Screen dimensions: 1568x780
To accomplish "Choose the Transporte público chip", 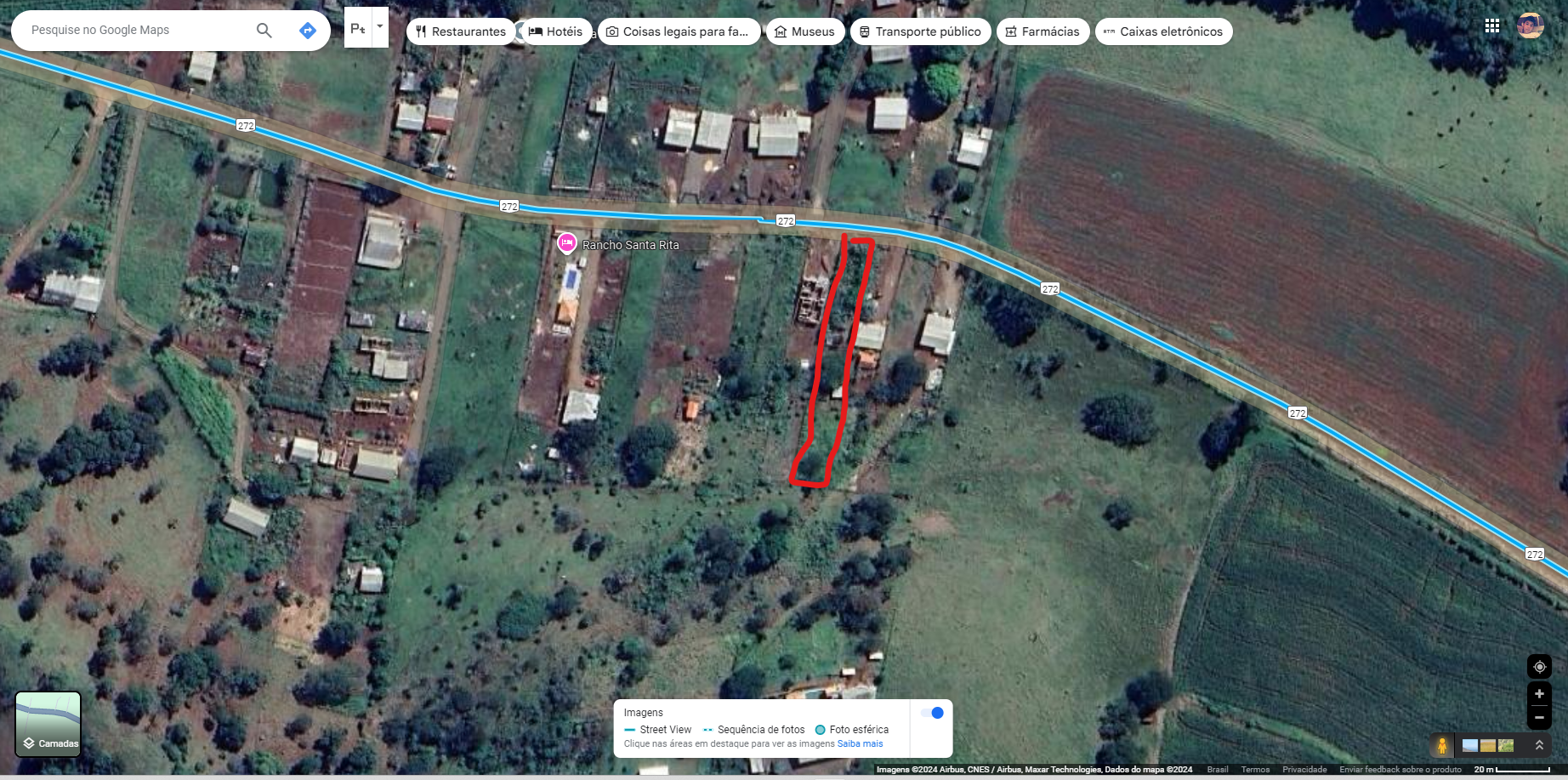I will pyautogui.click(x=920, y=31).
